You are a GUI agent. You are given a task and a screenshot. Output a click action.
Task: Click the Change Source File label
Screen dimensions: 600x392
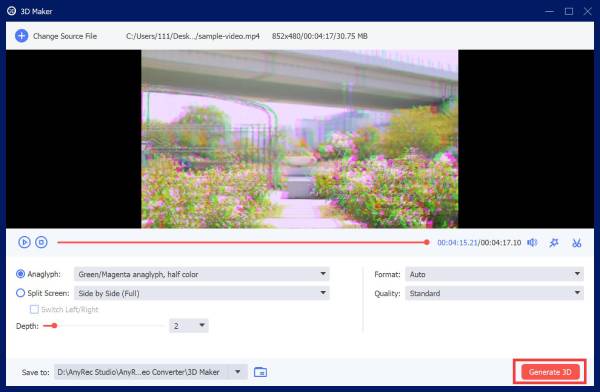(x=65, y=36)
